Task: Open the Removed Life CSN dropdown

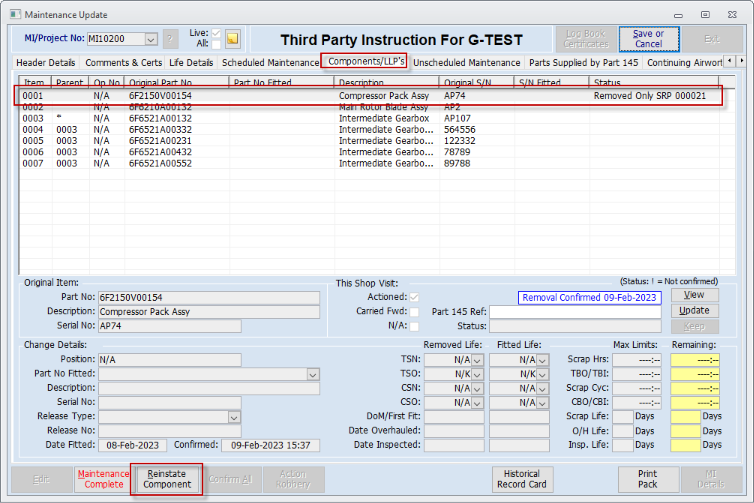Action: pyautogui.click(x=478, y=389)
